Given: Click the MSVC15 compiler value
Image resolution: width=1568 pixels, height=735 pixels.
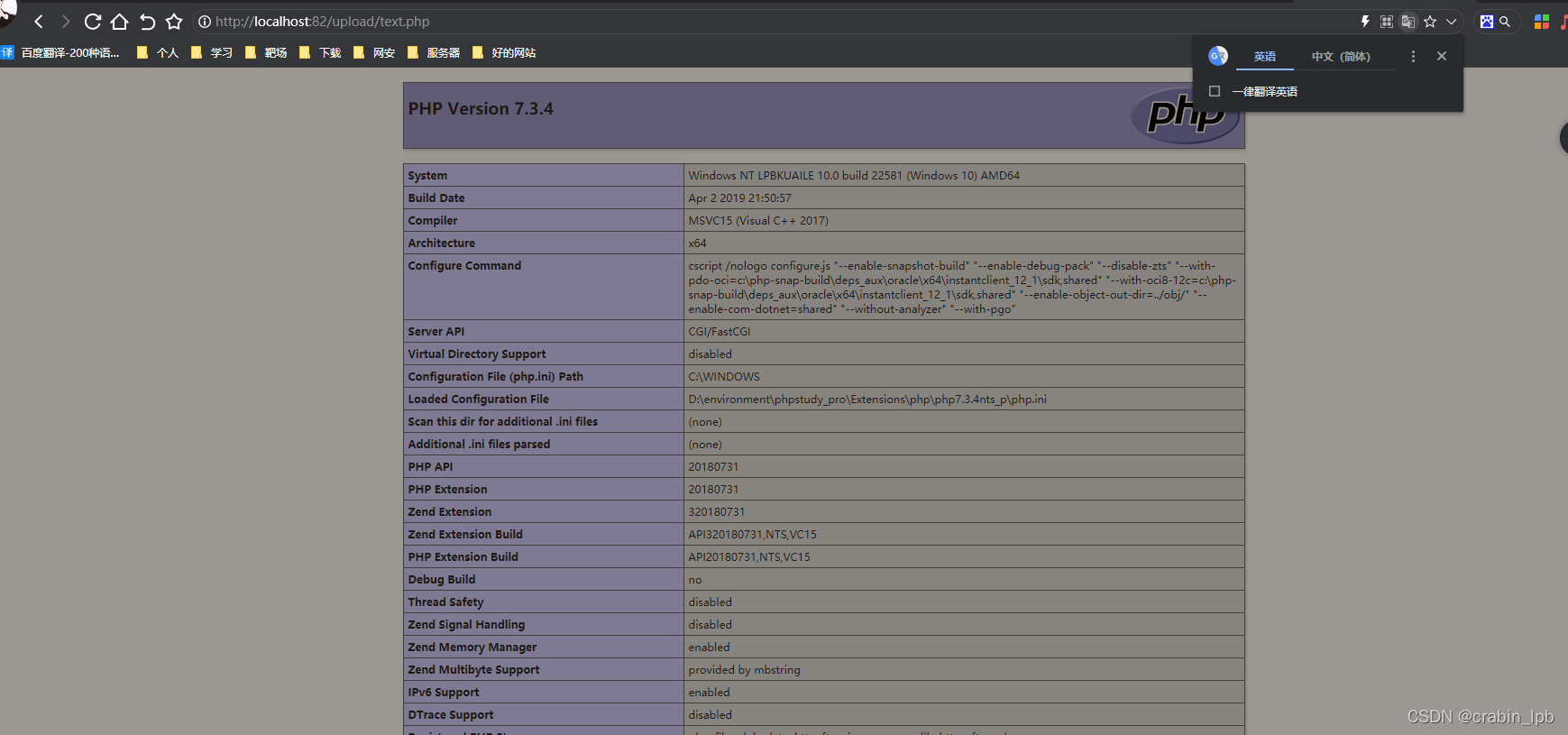Looking at the screenshot, I should [758, 220].
